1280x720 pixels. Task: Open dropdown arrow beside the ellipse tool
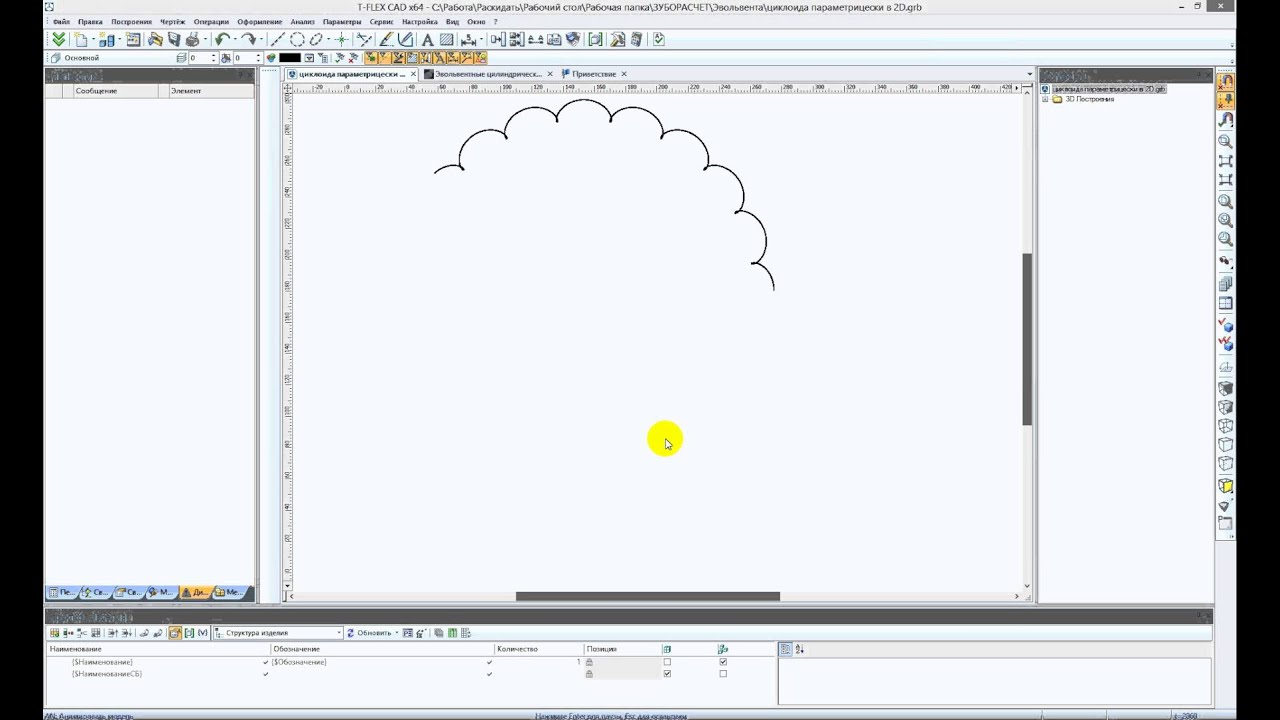[x=328, y=39]
